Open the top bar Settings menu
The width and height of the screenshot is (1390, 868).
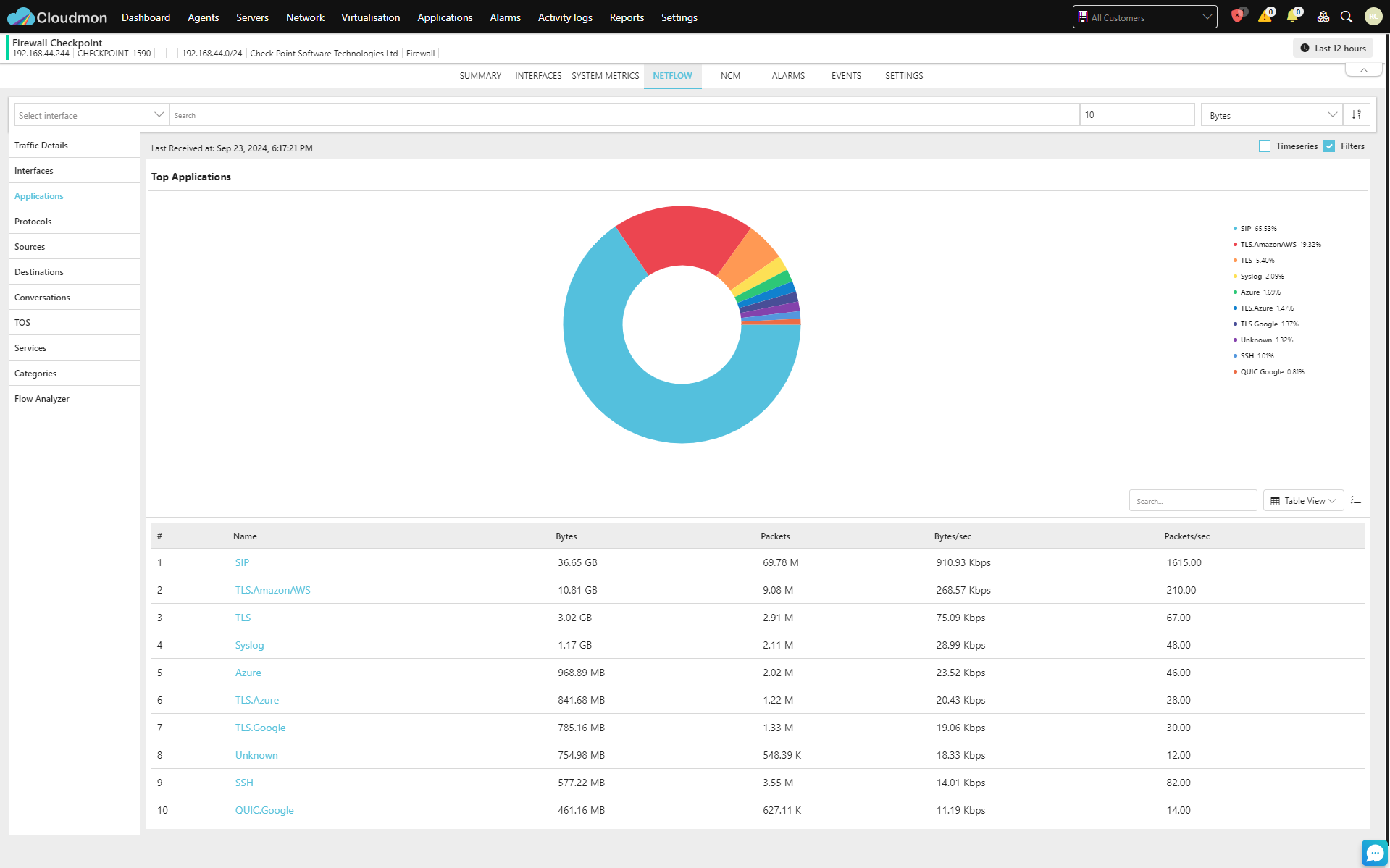[679, 17]
